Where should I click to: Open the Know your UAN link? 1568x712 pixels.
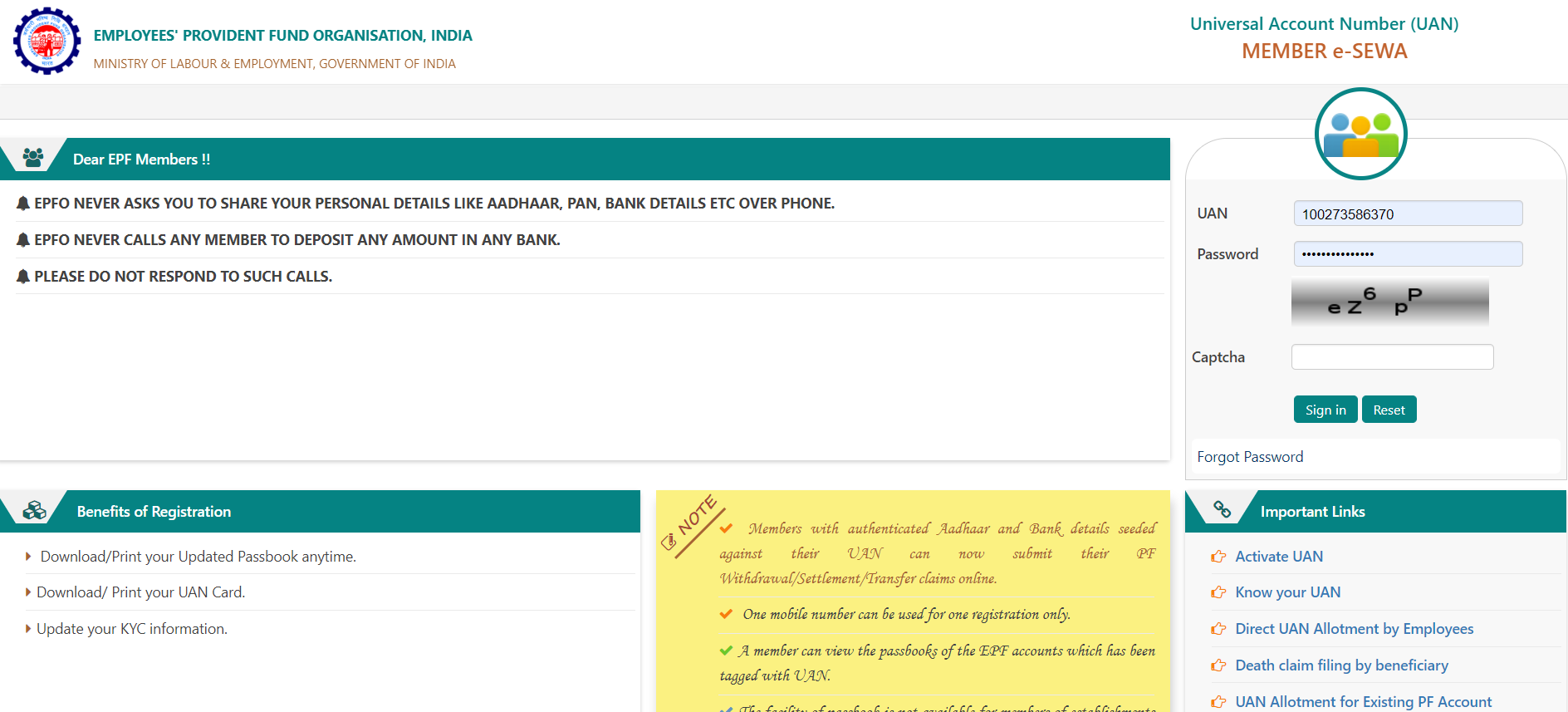(1287, 592)
